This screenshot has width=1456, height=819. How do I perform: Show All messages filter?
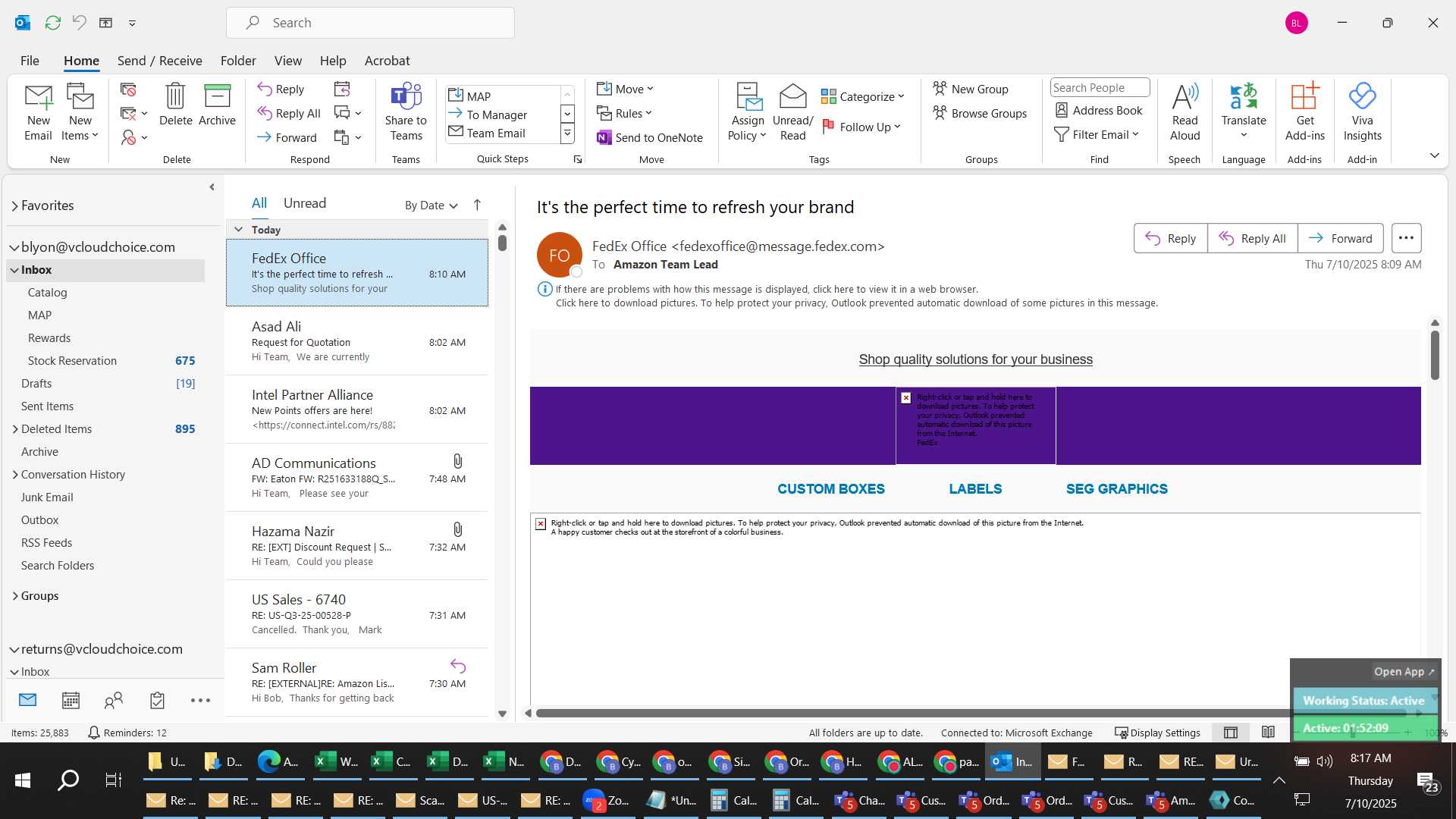pyautogui.click(x=259, y=203)
